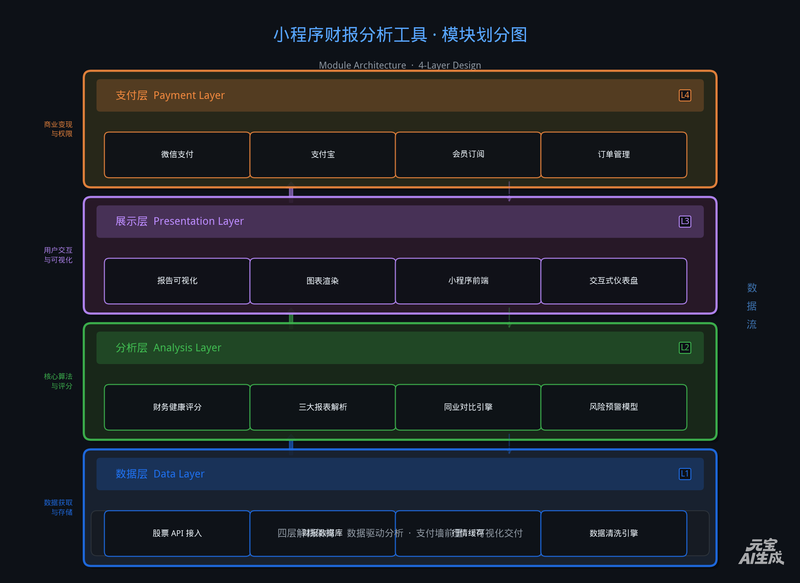
Task: Click the L1 badge on Data Layer
Action: point(685,474)
